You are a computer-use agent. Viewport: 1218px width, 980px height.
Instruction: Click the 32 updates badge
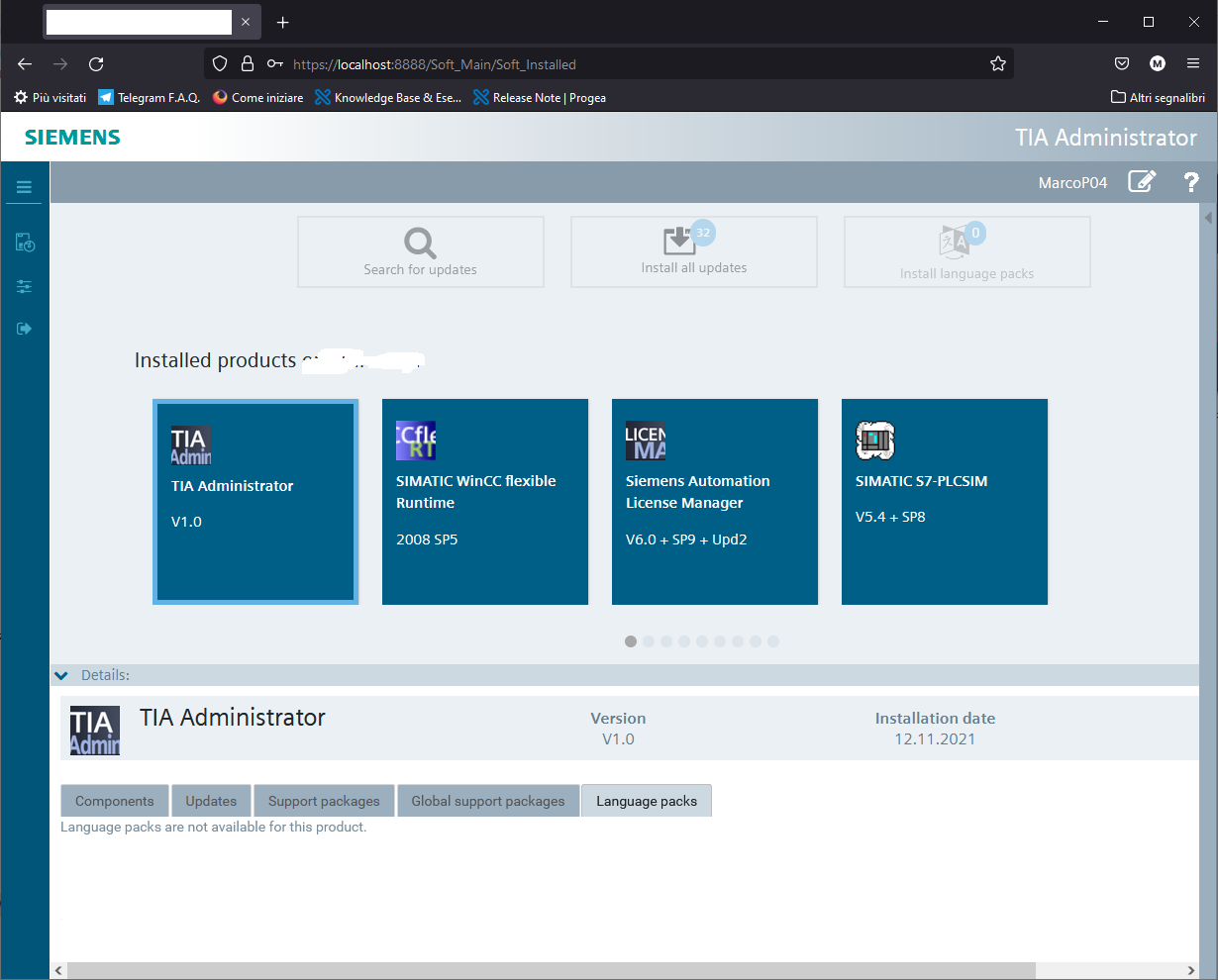703,234
